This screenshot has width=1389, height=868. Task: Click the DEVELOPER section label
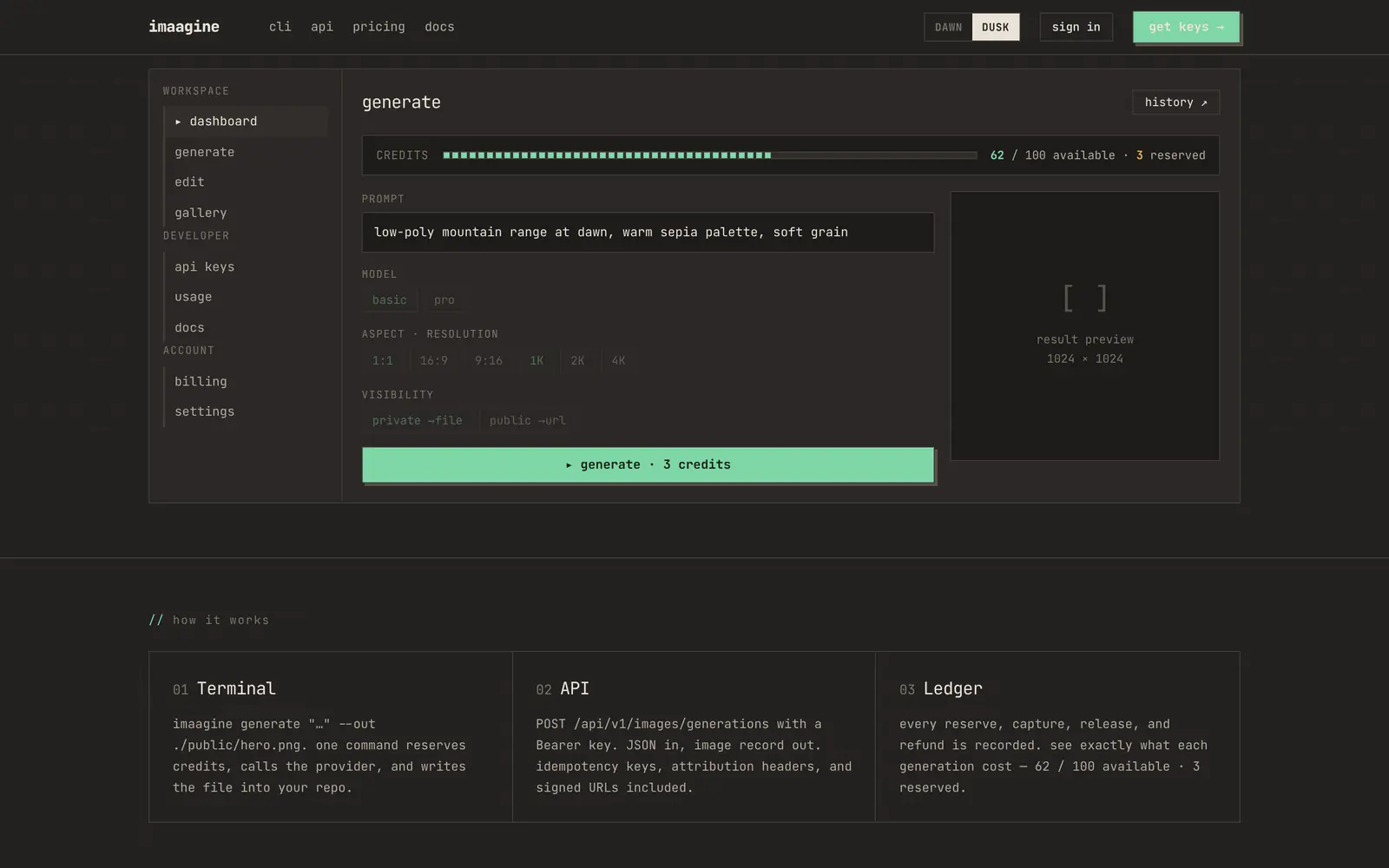pyautogui.click(x=196, y=236)
